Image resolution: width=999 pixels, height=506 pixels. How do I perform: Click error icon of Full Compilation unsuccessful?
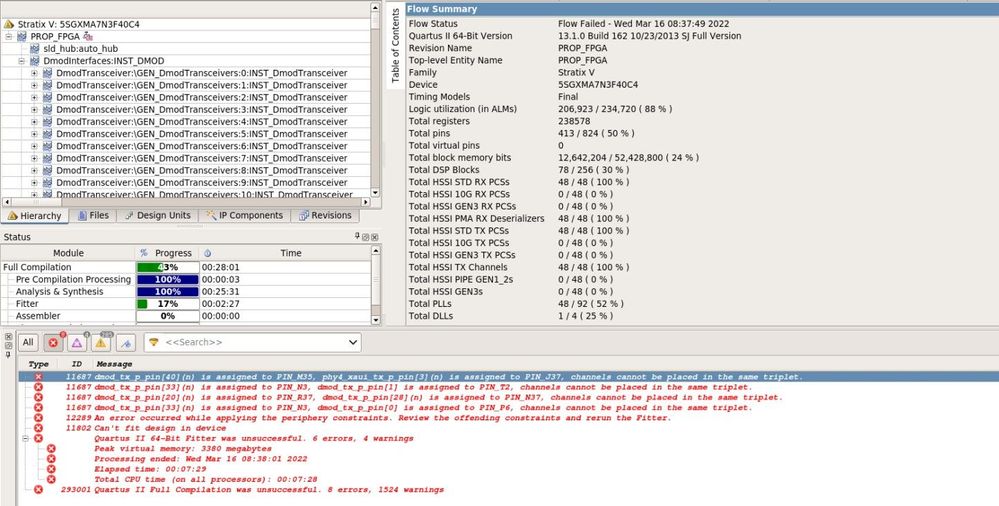coord(38,489)
